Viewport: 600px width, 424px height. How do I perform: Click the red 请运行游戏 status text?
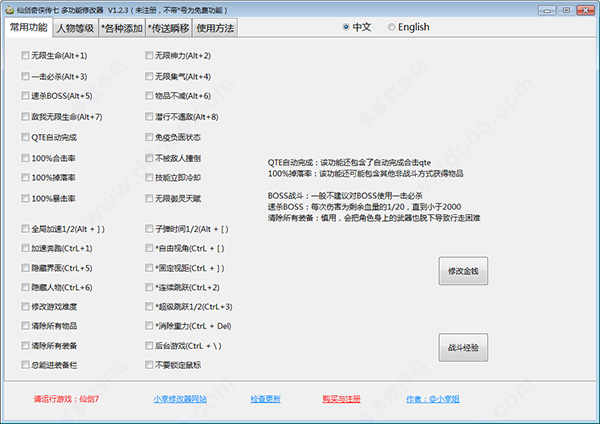click(x=66, y=399)
